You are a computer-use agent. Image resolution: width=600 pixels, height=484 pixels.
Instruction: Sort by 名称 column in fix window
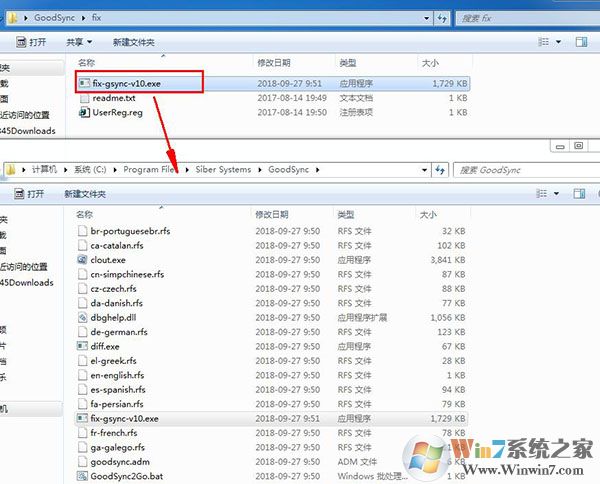pyautogui.click(x=86, y=62)
